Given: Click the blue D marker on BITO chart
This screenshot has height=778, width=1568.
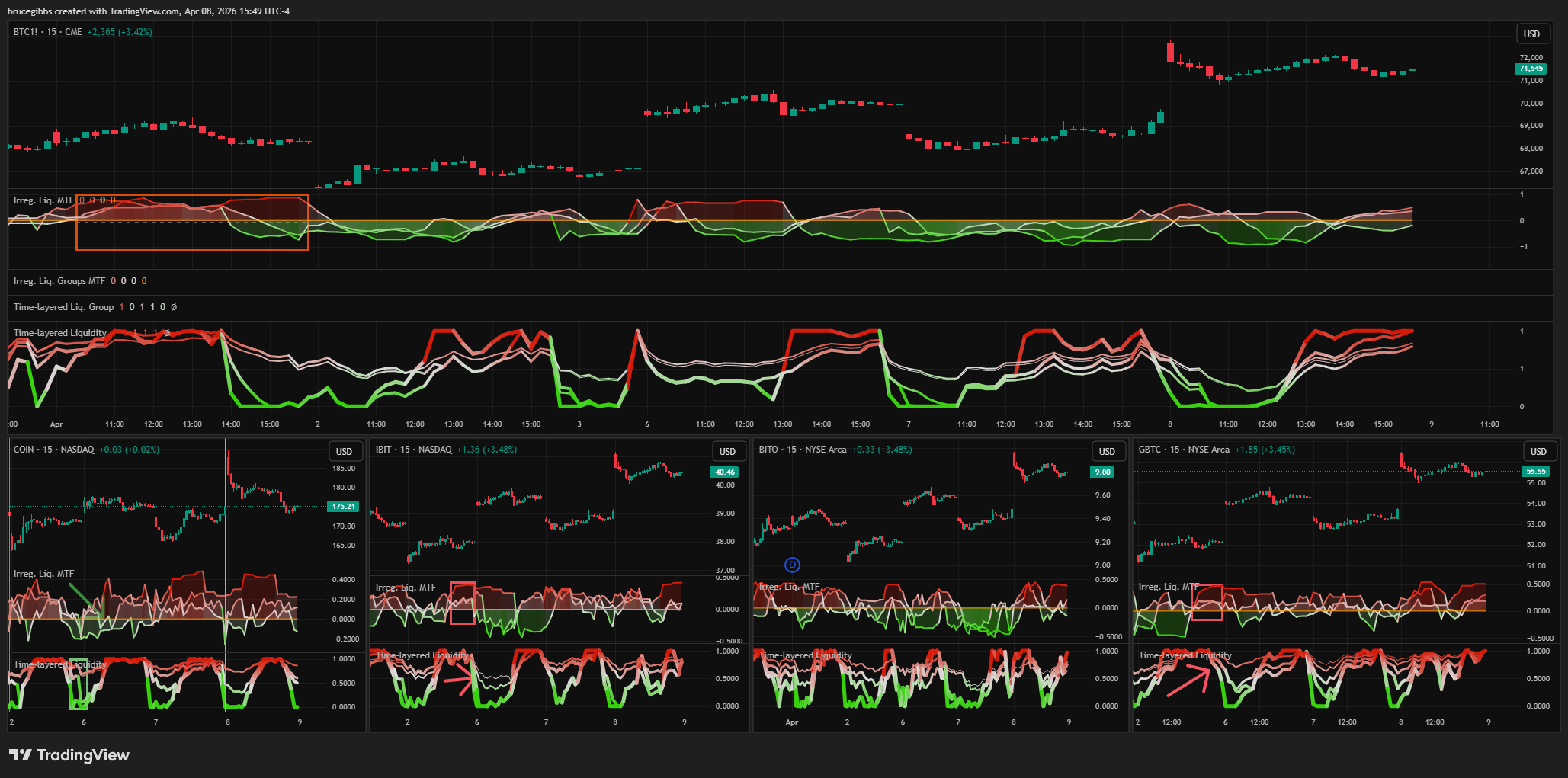Looking at the screenshot, I should pos(793,565).
